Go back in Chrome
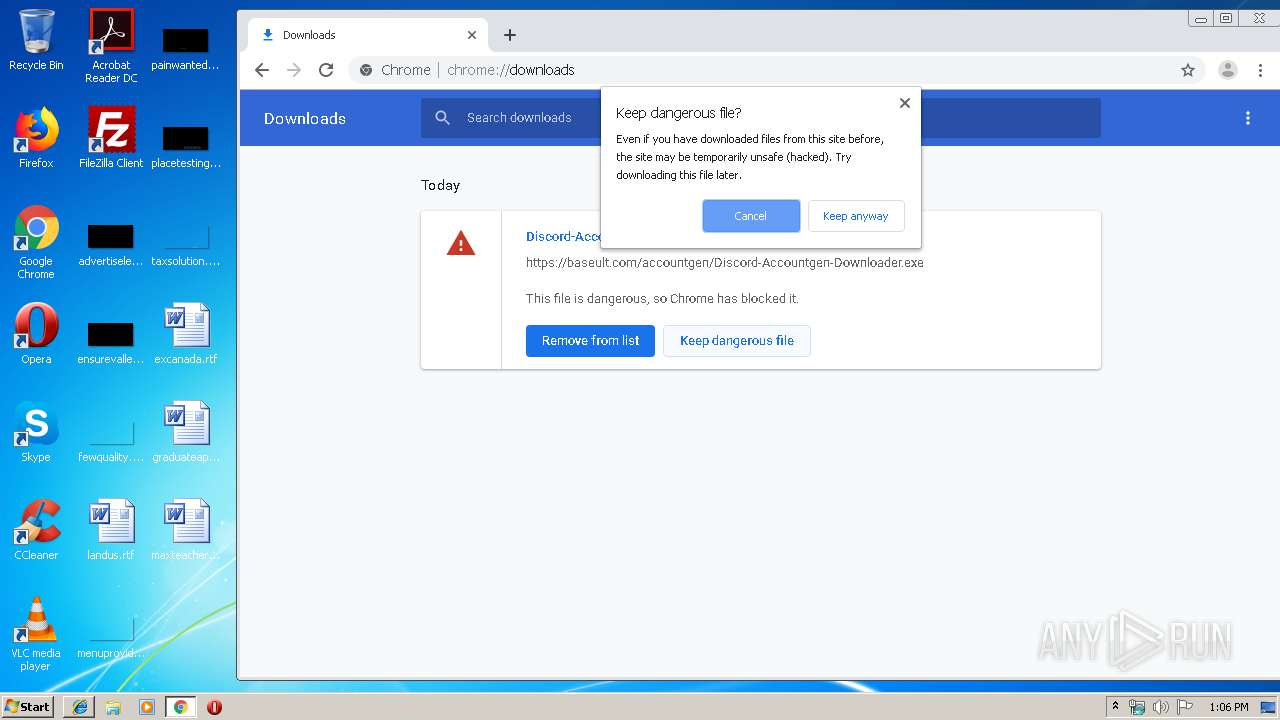 tap(262, 70)
